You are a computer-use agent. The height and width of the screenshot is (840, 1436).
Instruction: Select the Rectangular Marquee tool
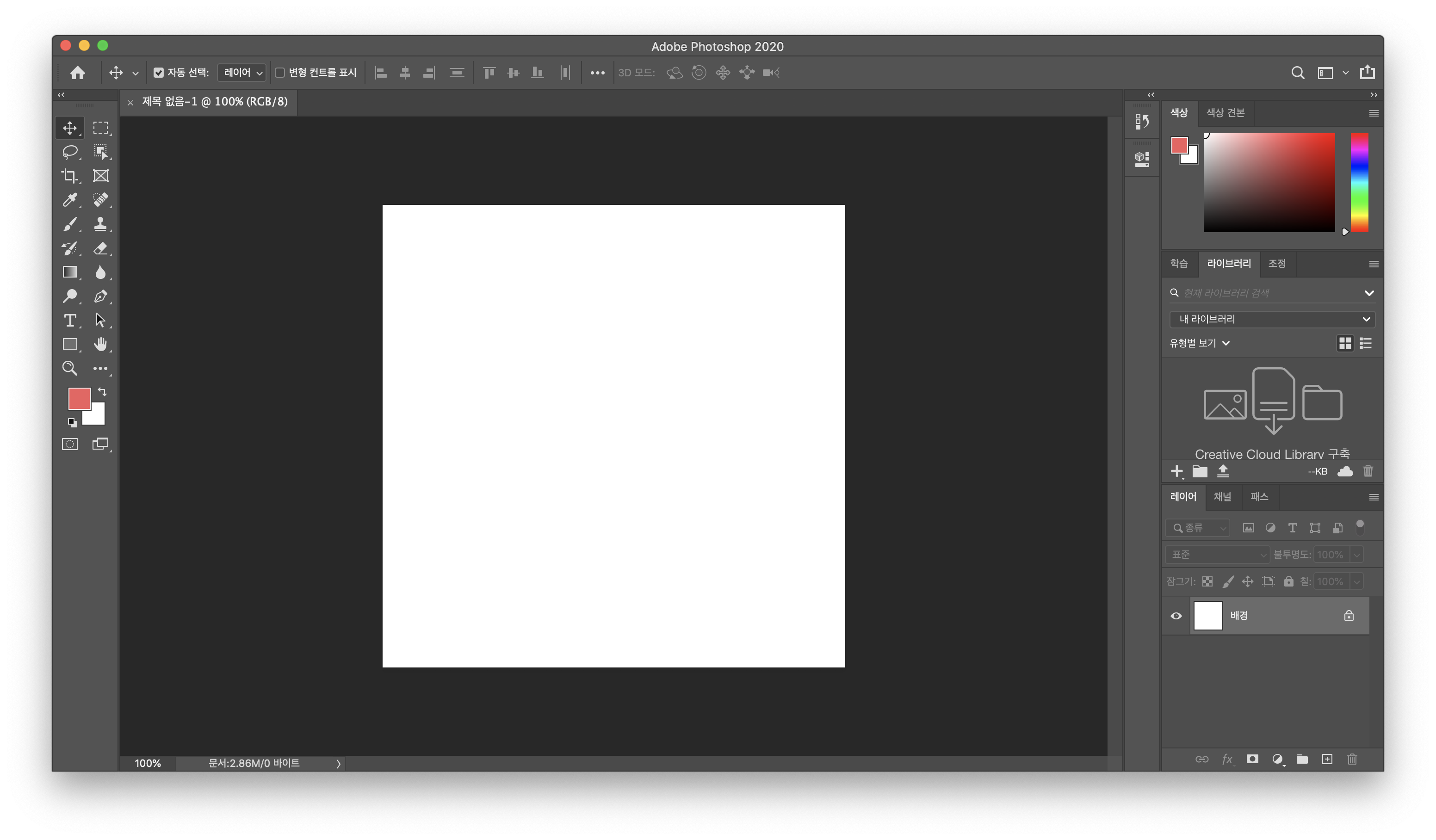pyautogui.click(x=100, y=128)
